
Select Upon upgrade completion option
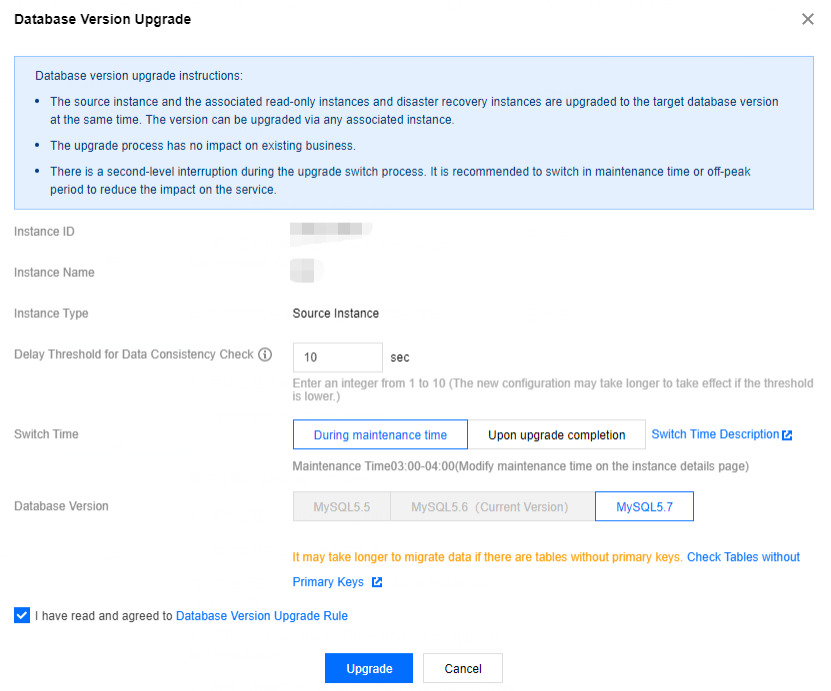[x=556, y=435]
